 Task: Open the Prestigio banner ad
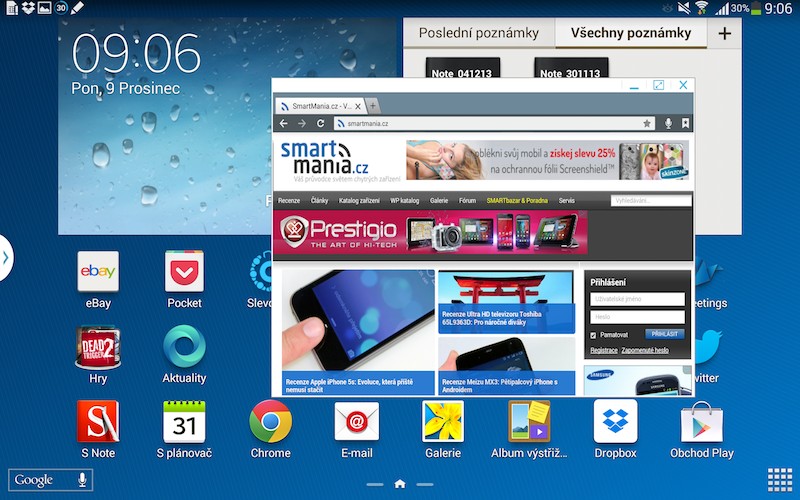(x=430, y=233)
